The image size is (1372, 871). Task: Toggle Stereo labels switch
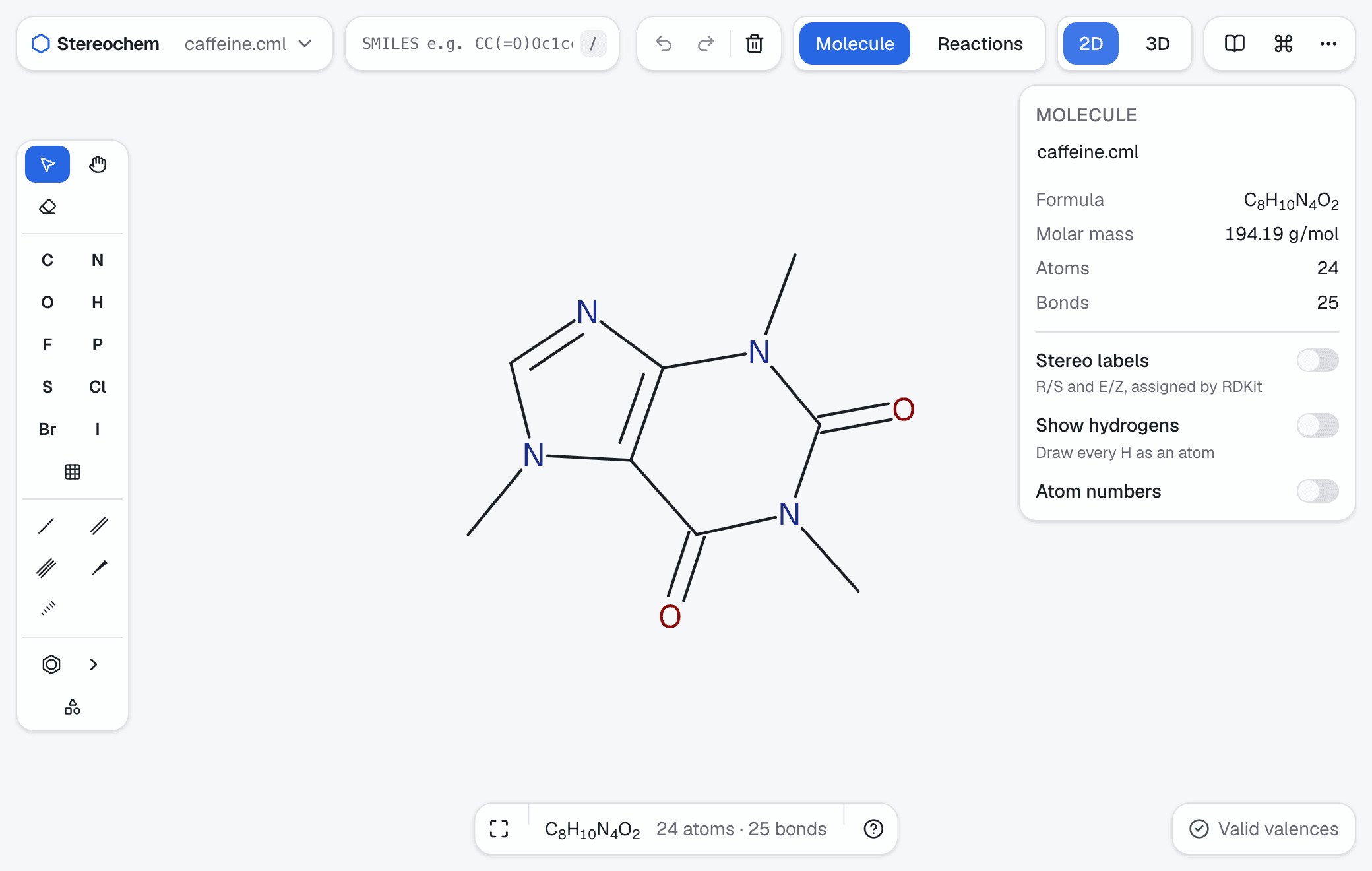coord(1317,361)
